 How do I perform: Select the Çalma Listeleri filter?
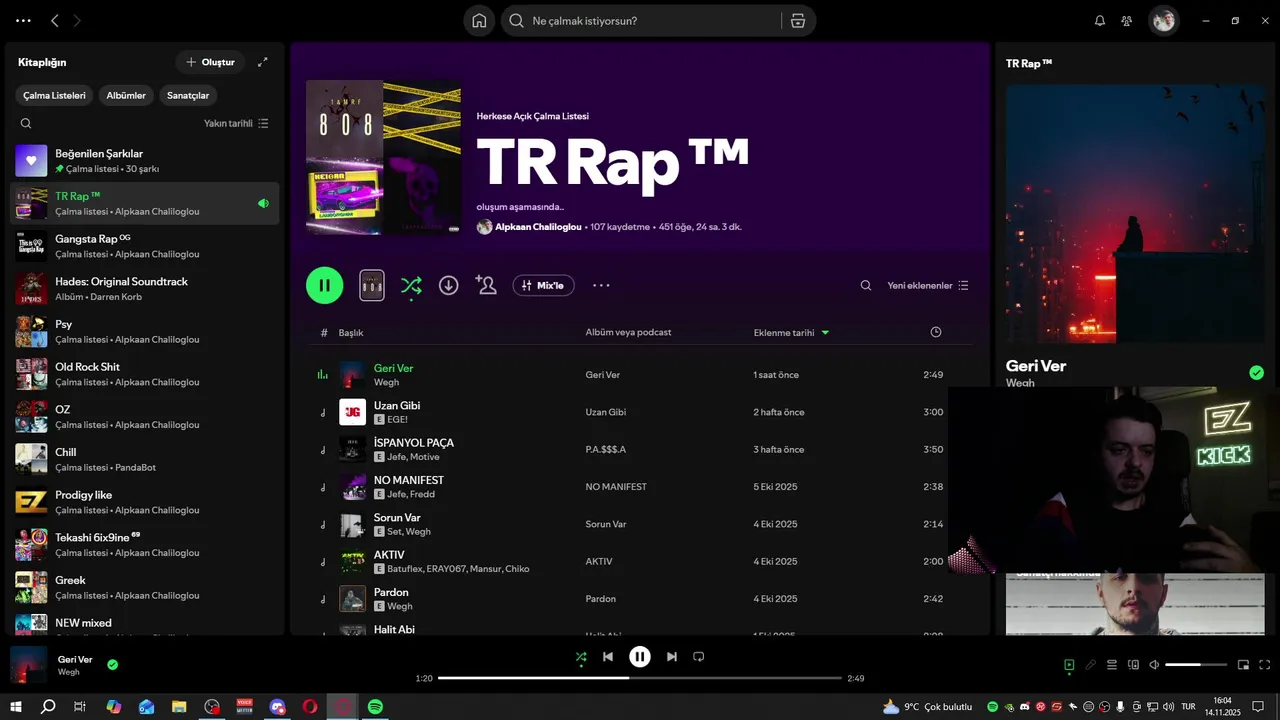tap(55, 96)
